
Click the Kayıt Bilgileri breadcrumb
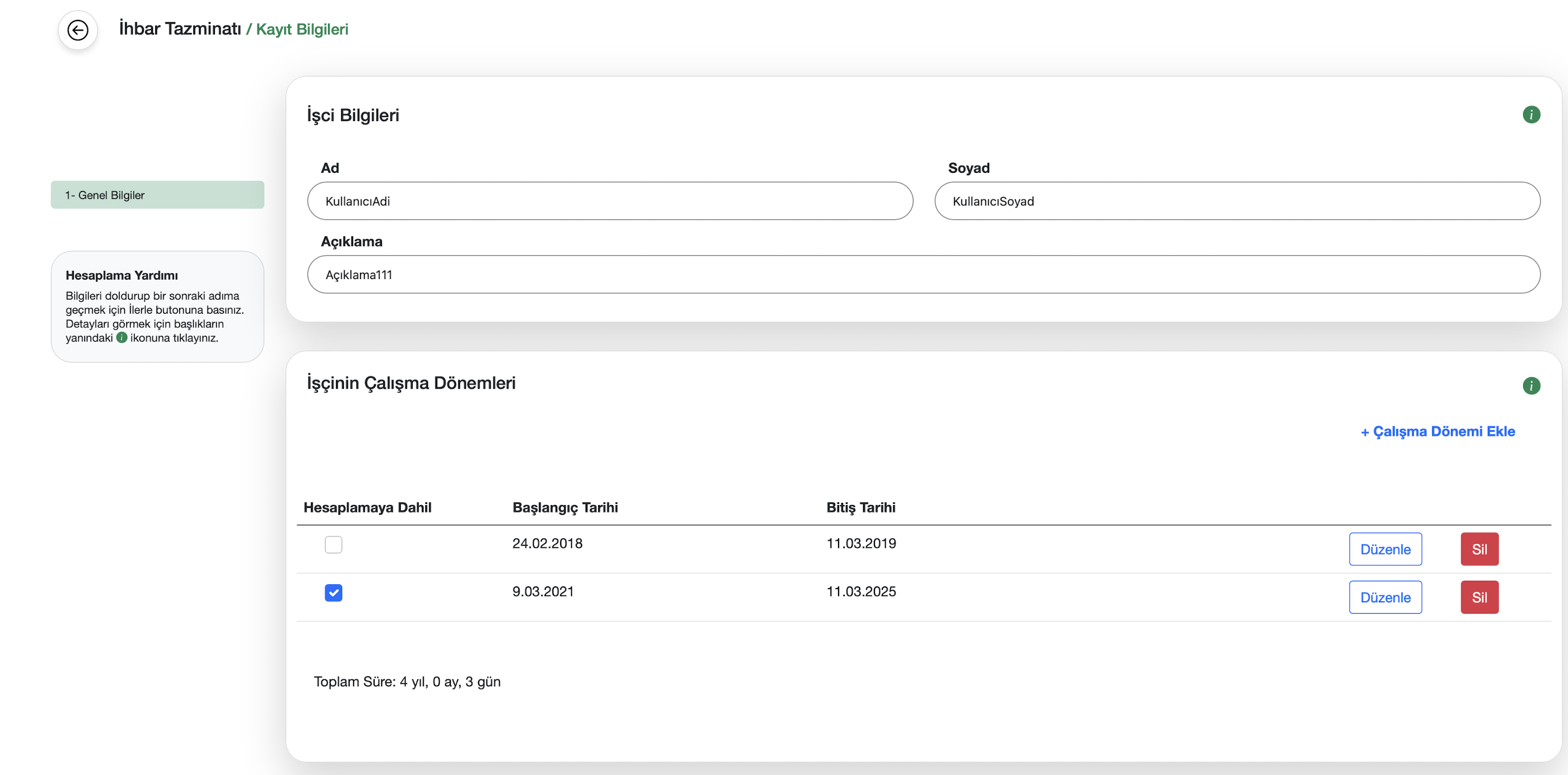click(x=302, y=29)
